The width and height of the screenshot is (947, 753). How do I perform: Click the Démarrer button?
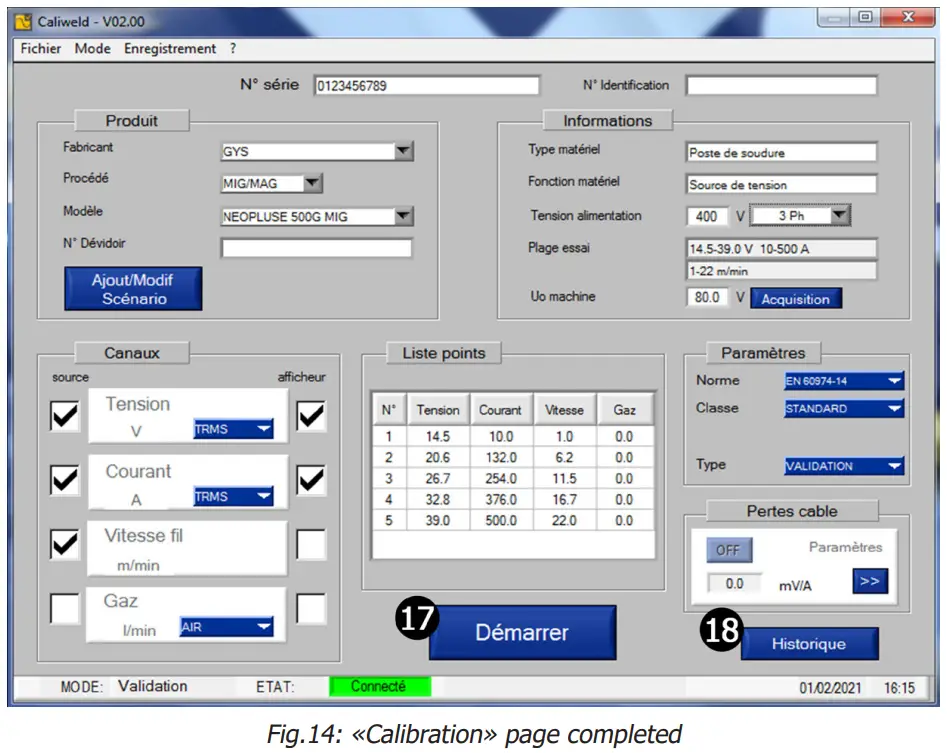point(521,631)
